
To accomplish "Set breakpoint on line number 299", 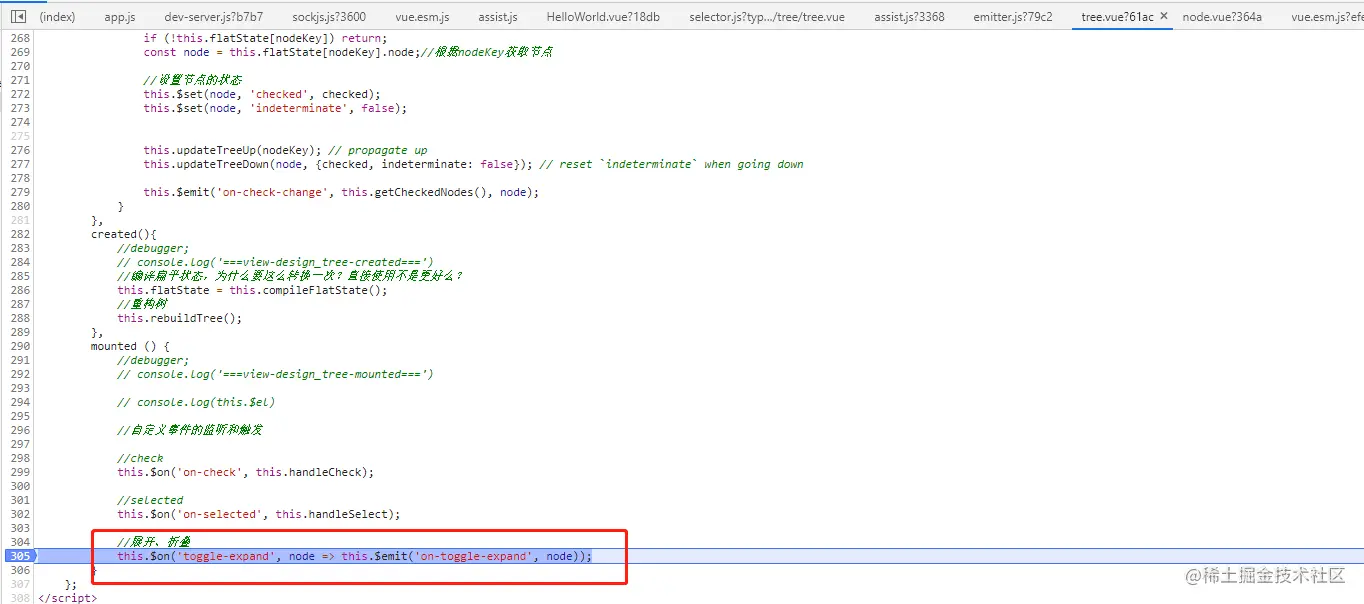I will click(x=20, y=472).
